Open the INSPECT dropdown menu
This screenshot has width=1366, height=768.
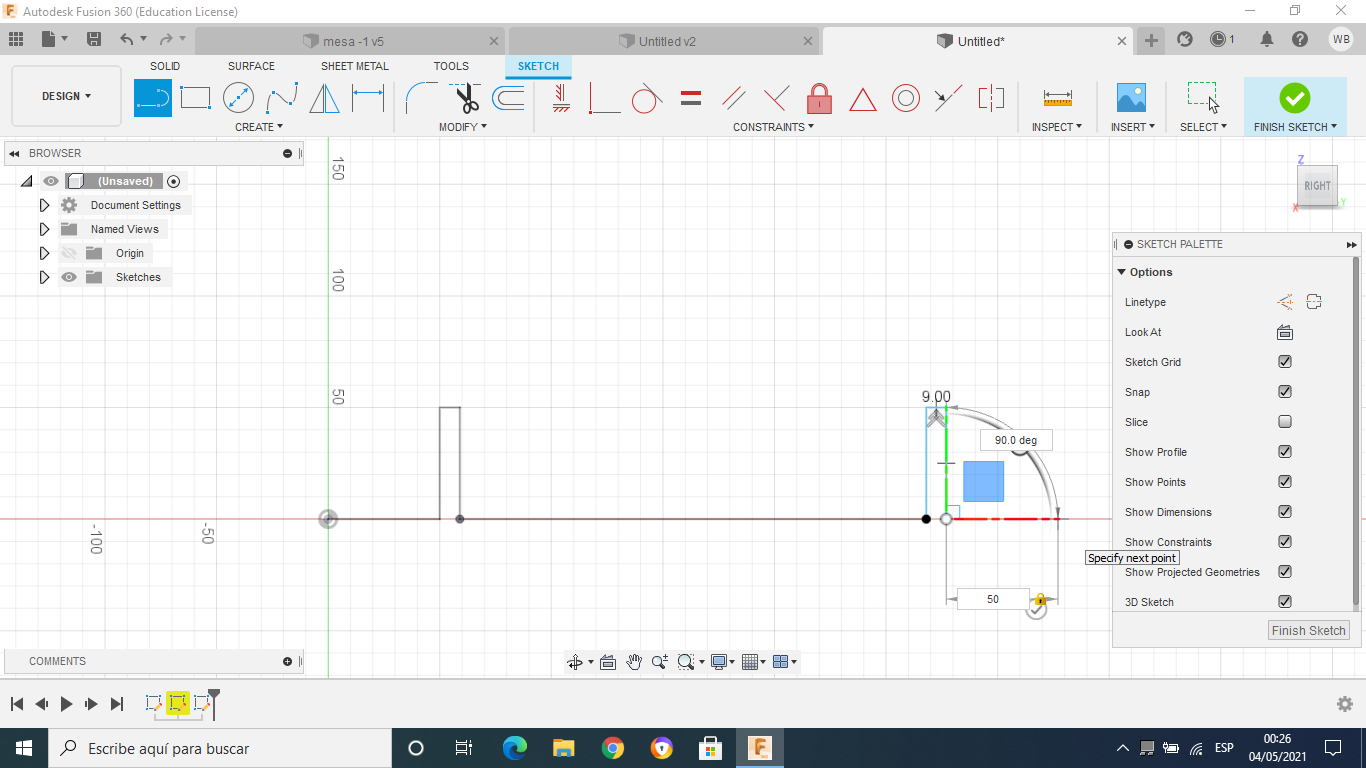click(1057, 127)
